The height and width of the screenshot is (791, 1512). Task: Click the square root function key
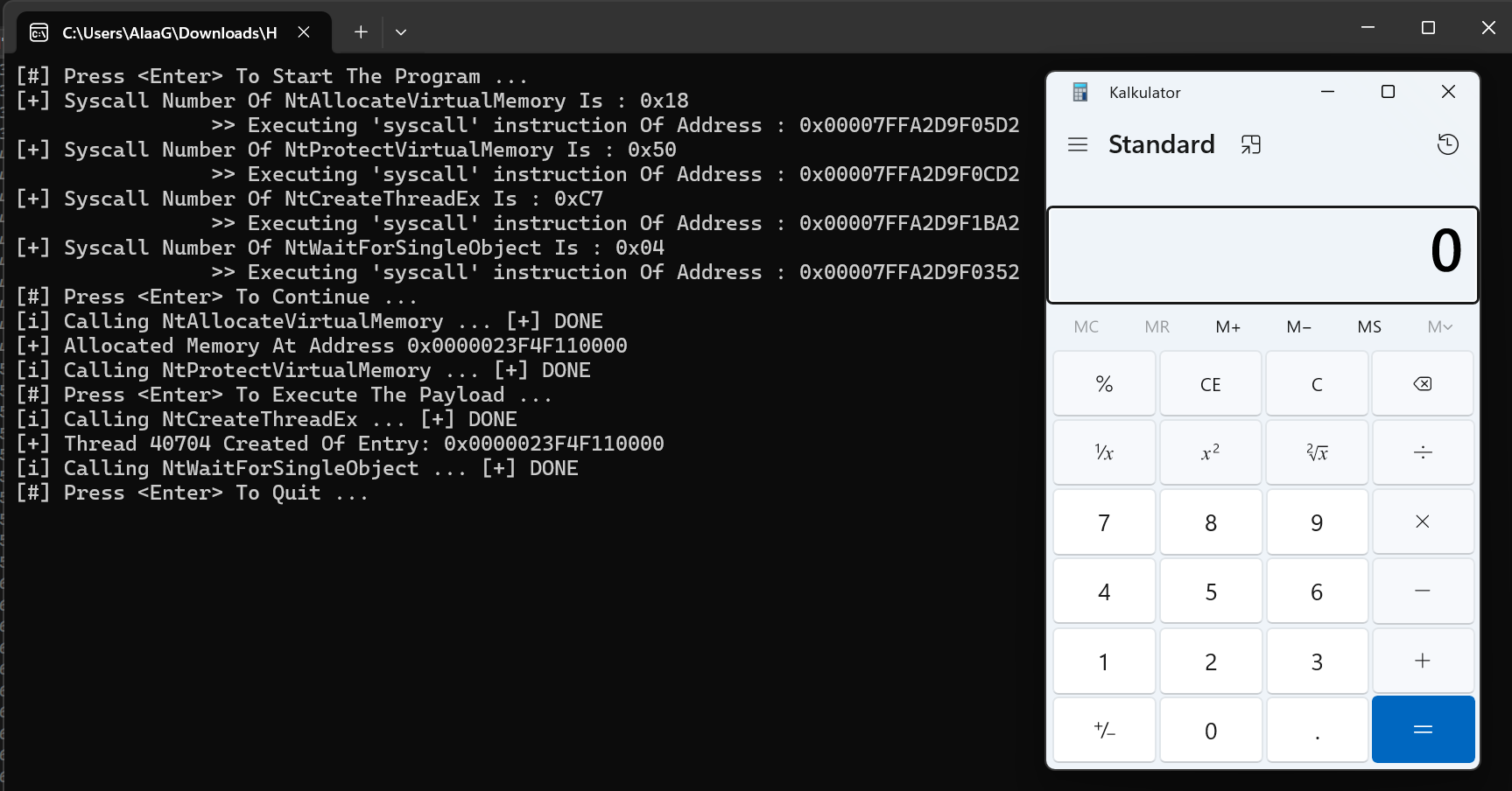point(1317,452)
